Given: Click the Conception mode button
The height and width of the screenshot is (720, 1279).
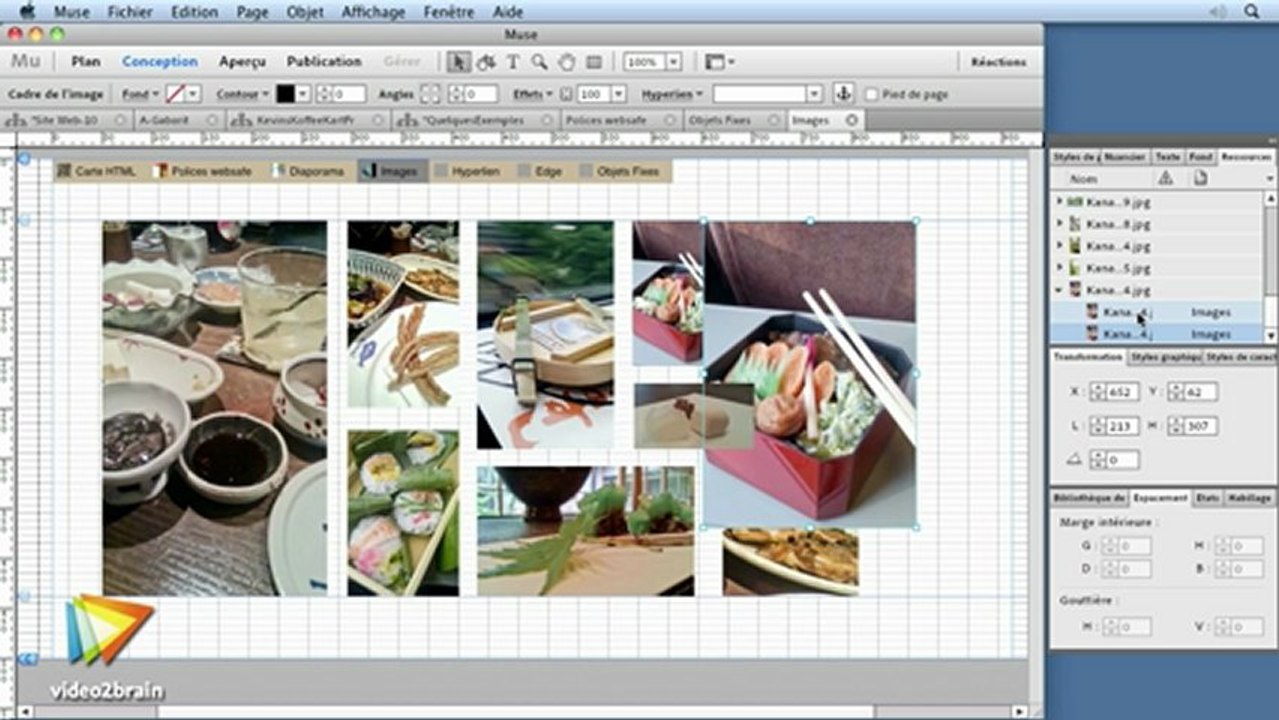Looking at the screenshot, I should 160,62.
